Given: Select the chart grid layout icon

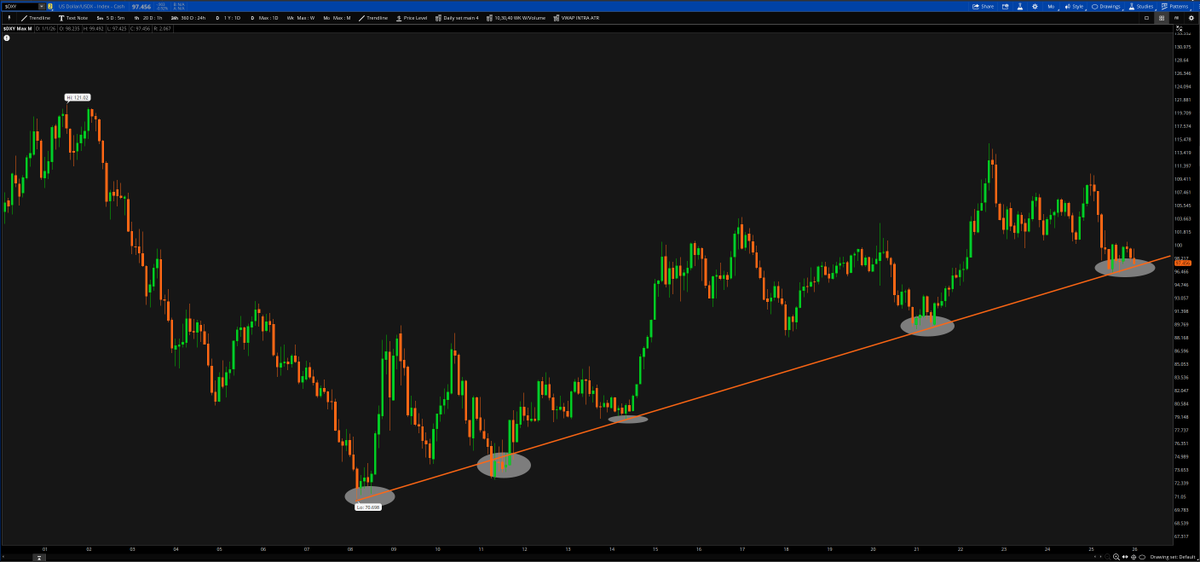Looking at the screenshot, I should pyautogui.click(x=1161, y=18).
